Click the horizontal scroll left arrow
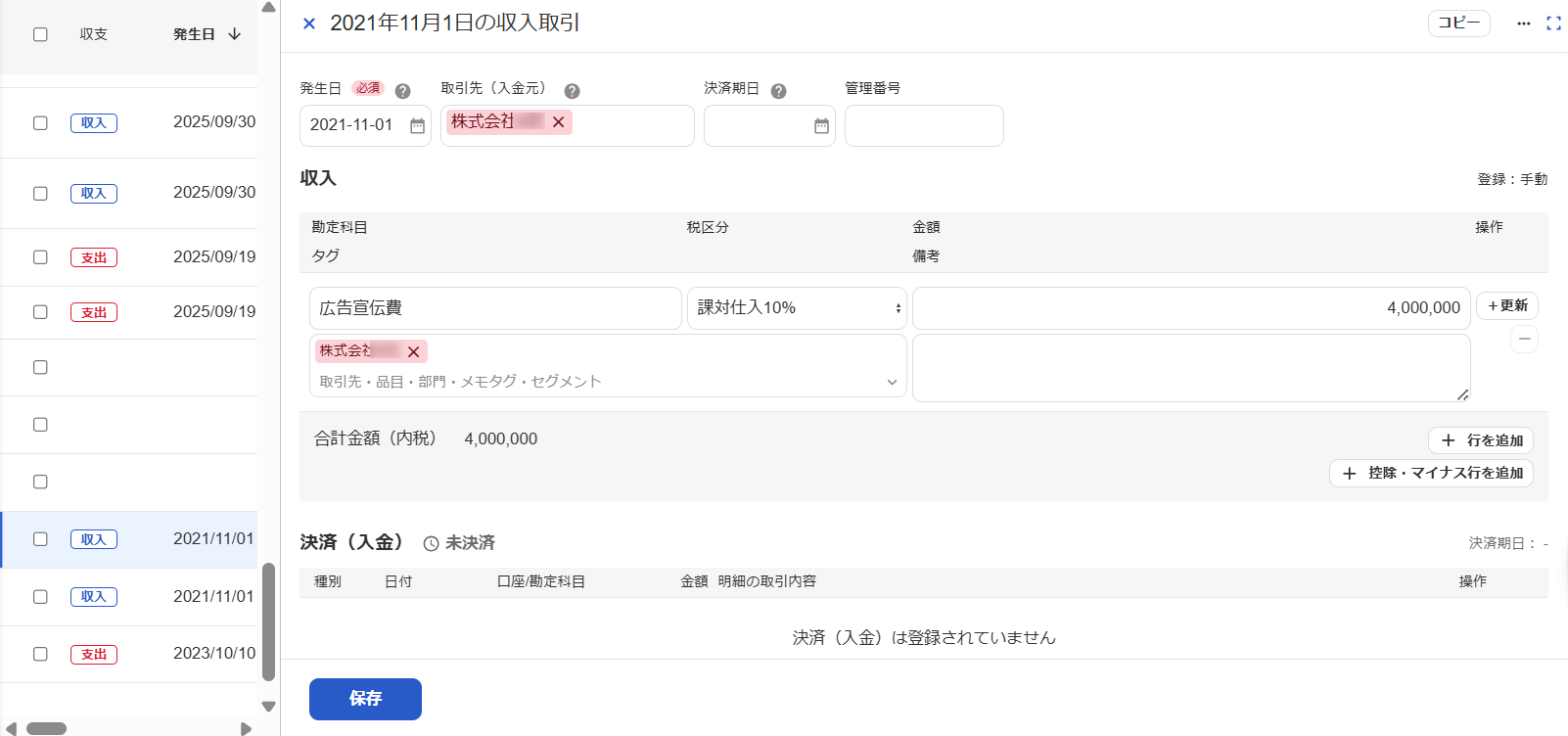 (11, 728)
